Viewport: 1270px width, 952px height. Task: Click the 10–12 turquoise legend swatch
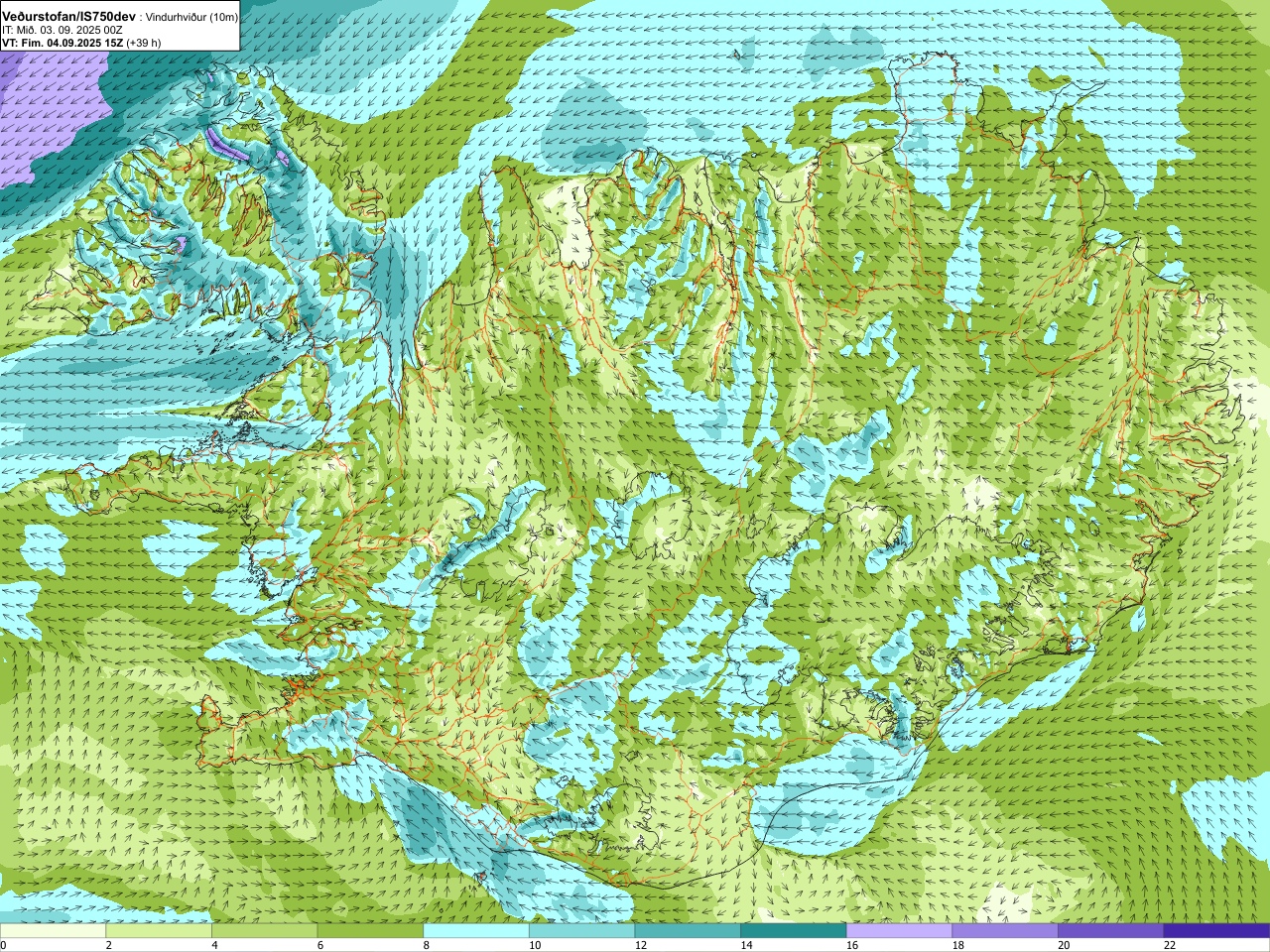pos(581,931)
